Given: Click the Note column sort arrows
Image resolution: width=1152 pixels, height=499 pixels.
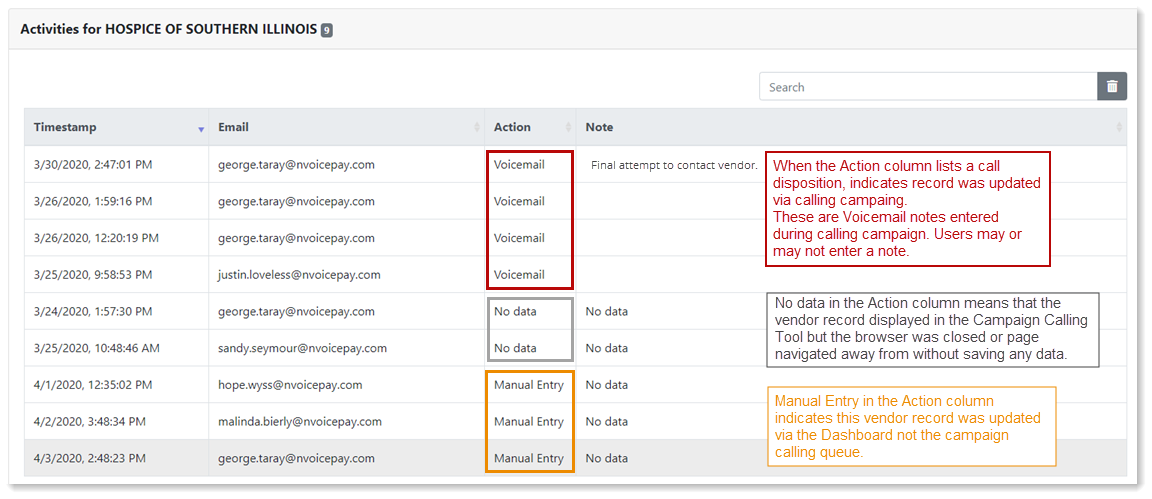Looking at the screenshot, I should point(1119,127).
